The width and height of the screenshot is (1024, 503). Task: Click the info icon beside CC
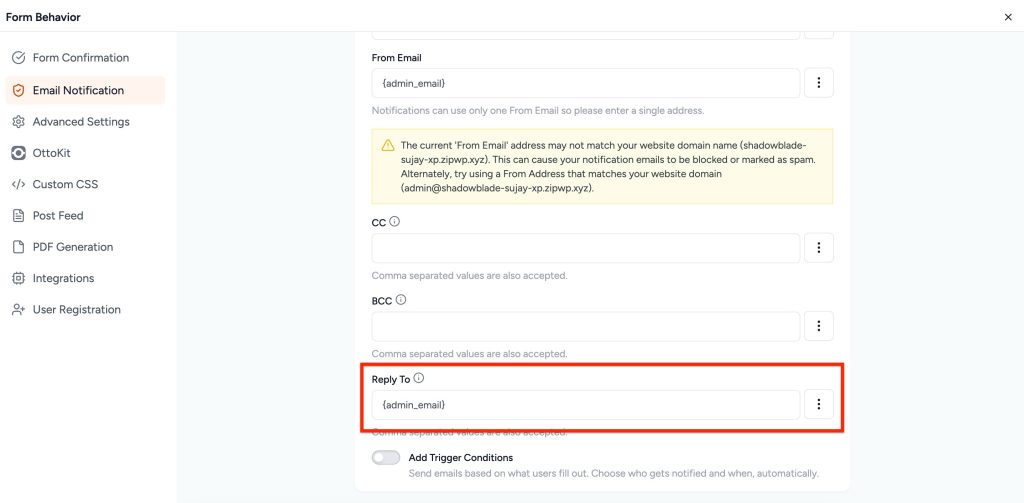pos(395,221)
